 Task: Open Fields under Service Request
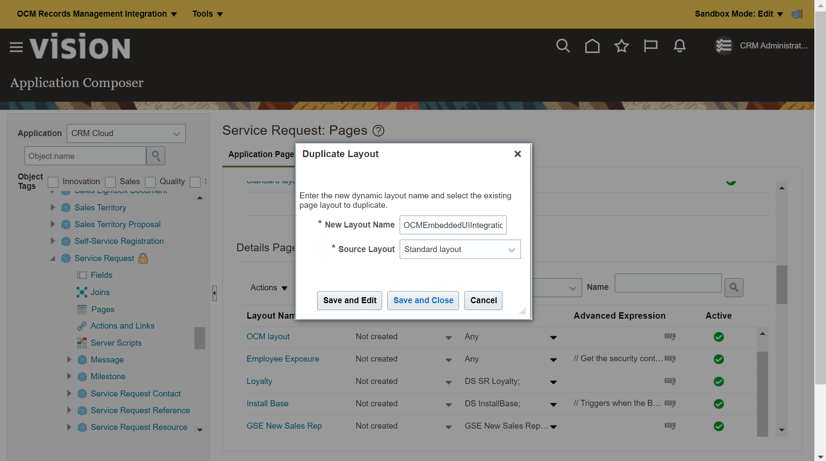[x=101, y=275]
